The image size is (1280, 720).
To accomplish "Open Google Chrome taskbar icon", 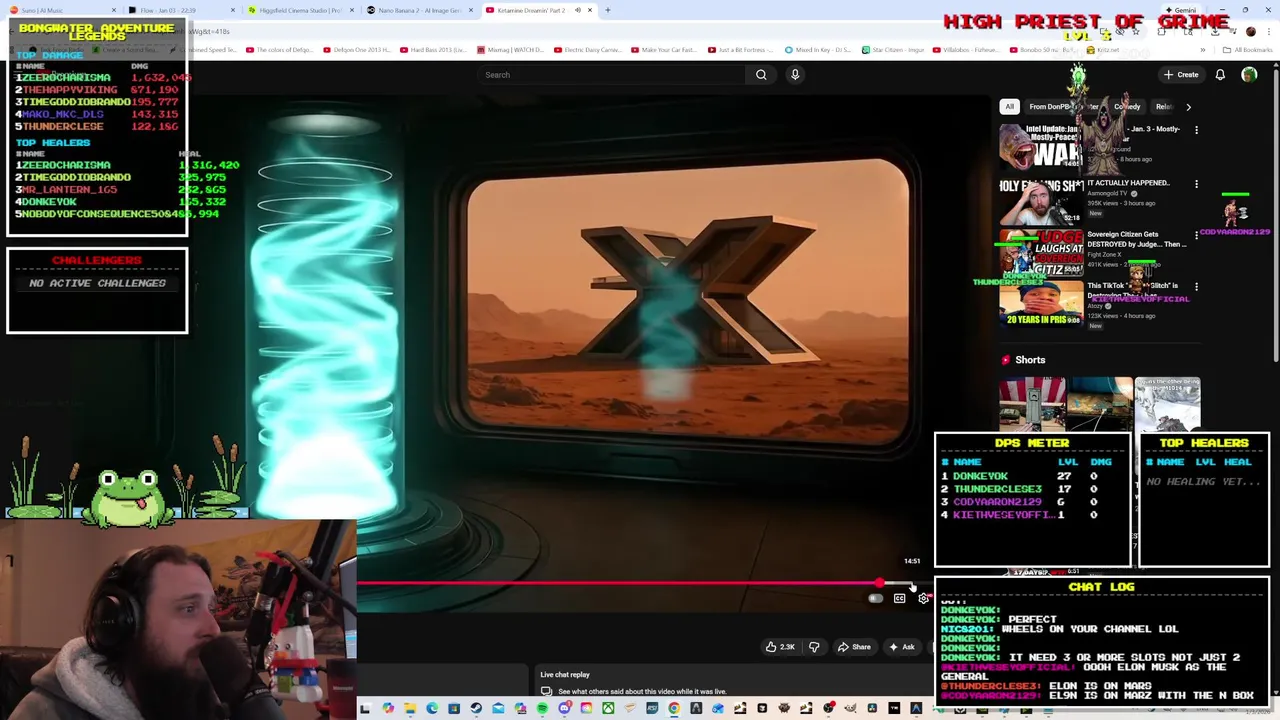I will coord(674,709).
